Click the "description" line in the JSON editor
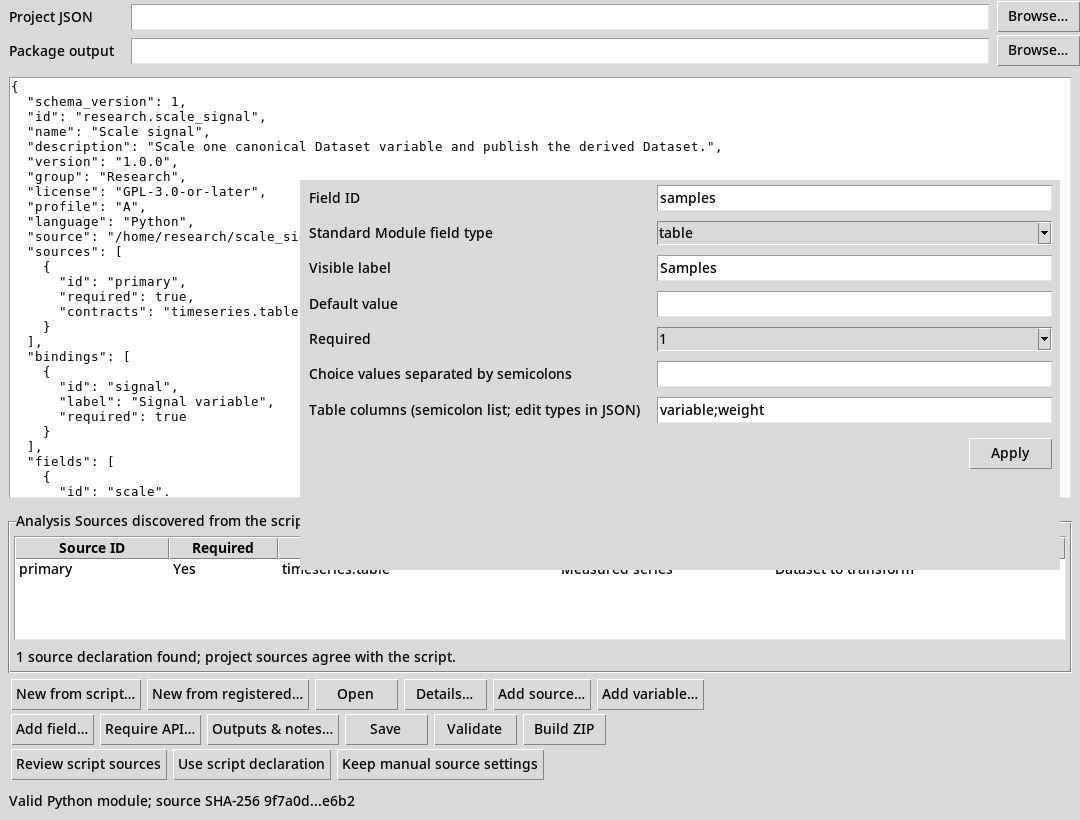The image size is (1080, 820). pyautogui.click(x=375, y=147)
